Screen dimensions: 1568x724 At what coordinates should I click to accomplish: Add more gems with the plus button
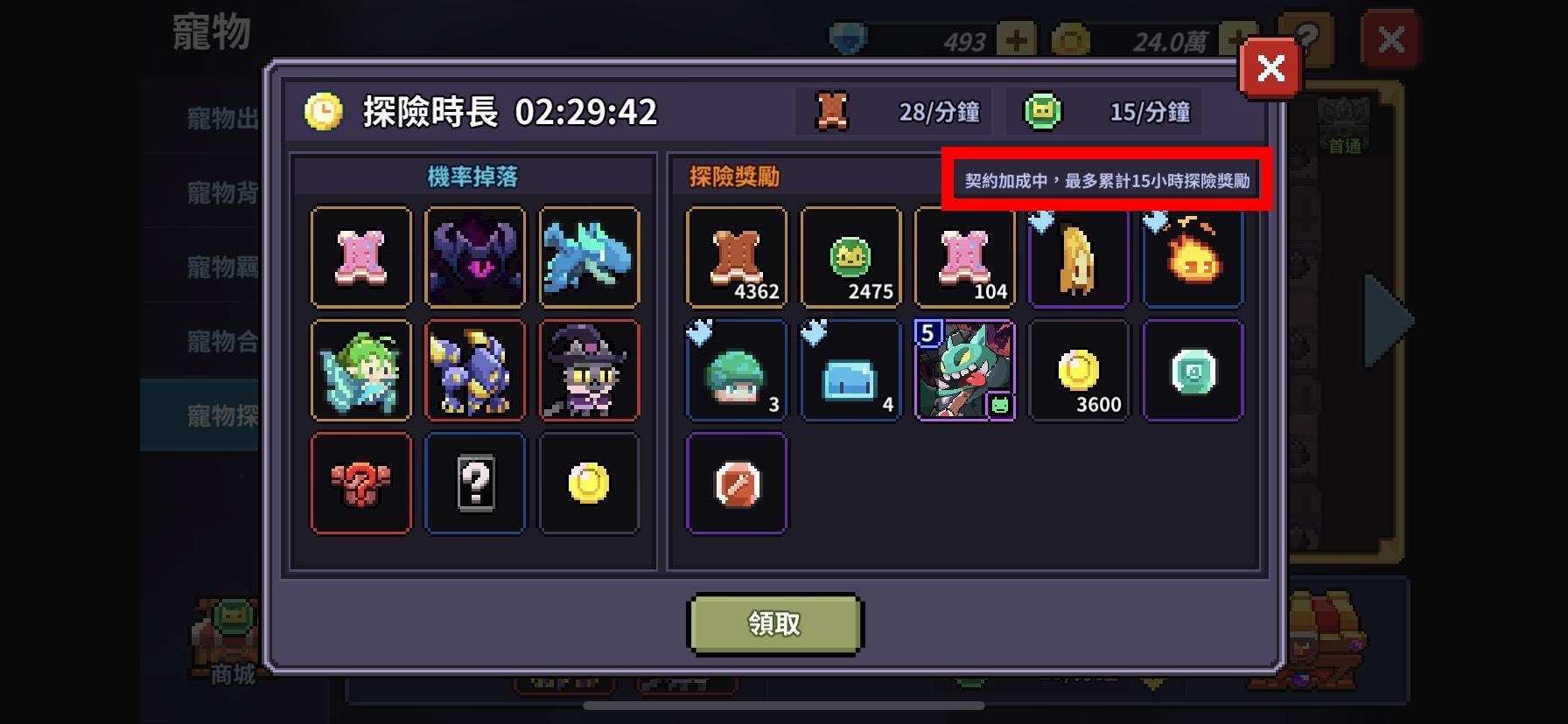[1016, 40]
